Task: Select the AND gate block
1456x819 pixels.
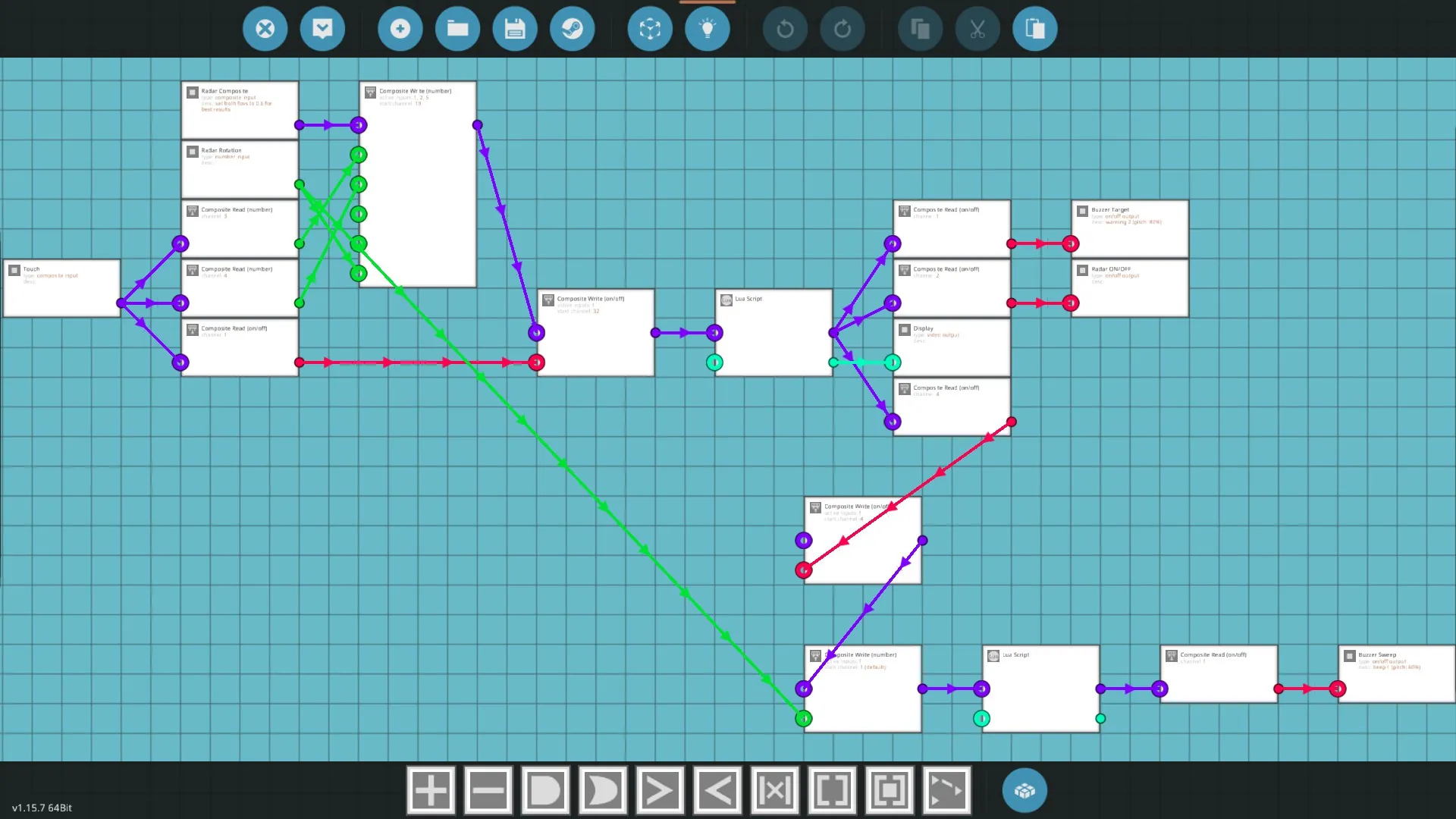Action: point(545,791)
